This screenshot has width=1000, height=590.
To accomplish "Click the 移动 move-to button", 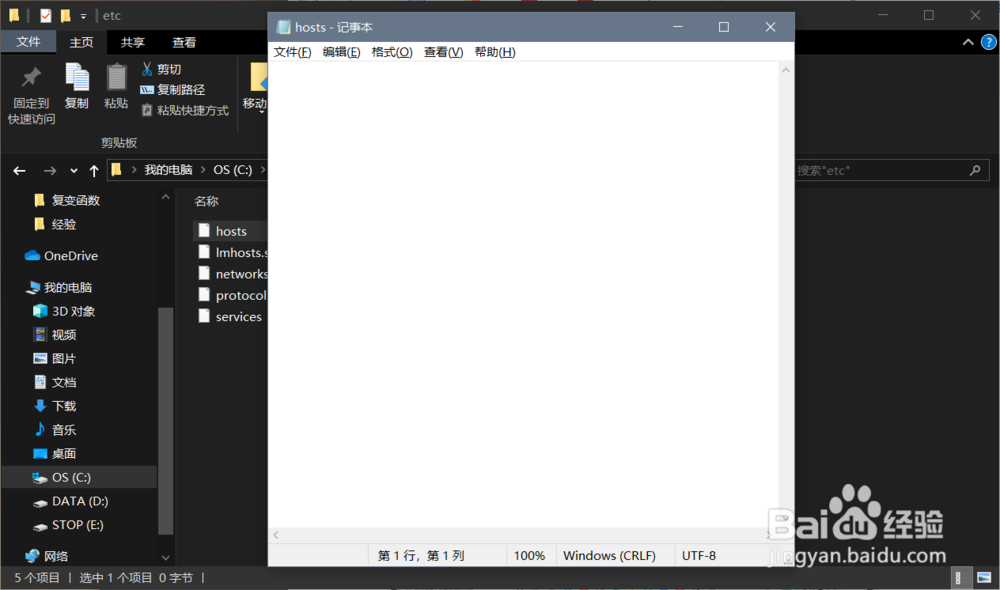I will 254,86.
